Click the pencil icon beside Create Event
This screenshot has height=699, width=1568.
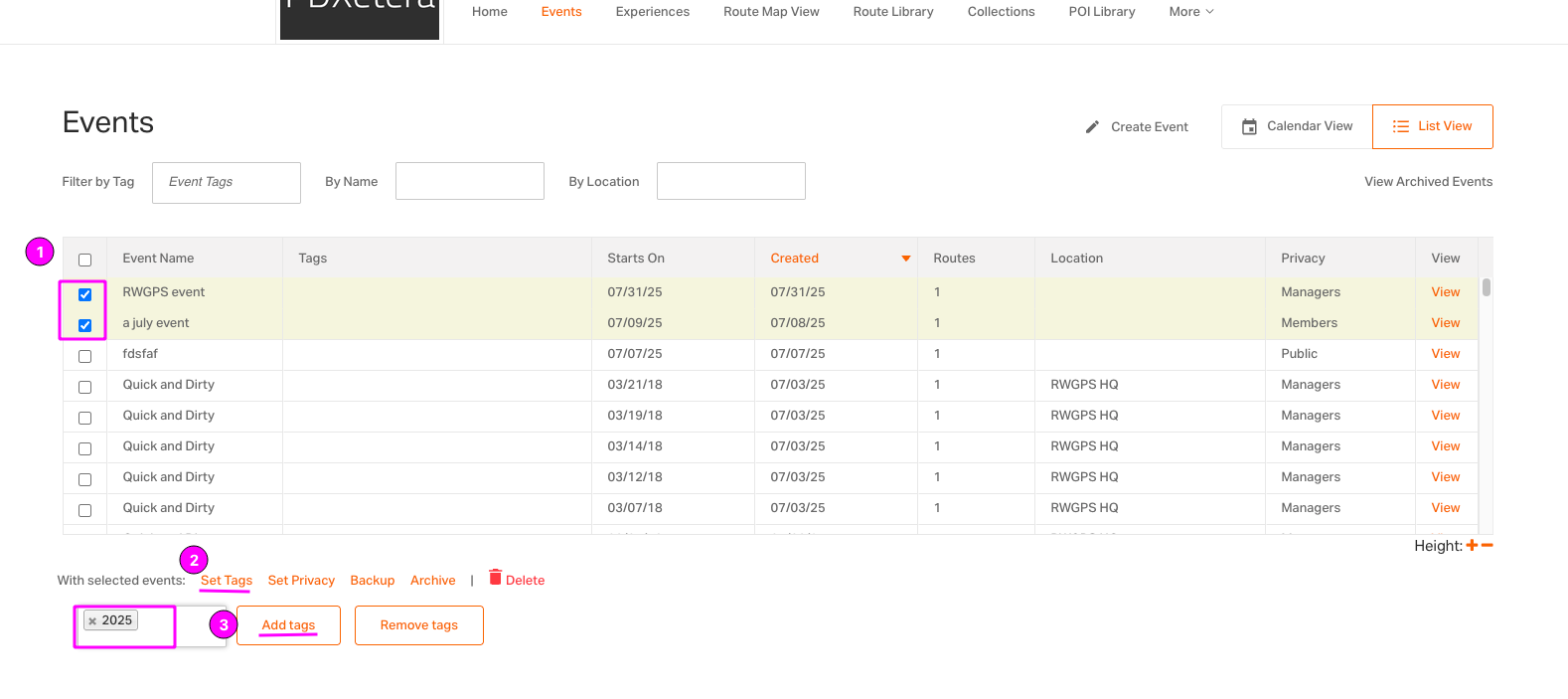pyautogui.click(x=1092, y=127)
